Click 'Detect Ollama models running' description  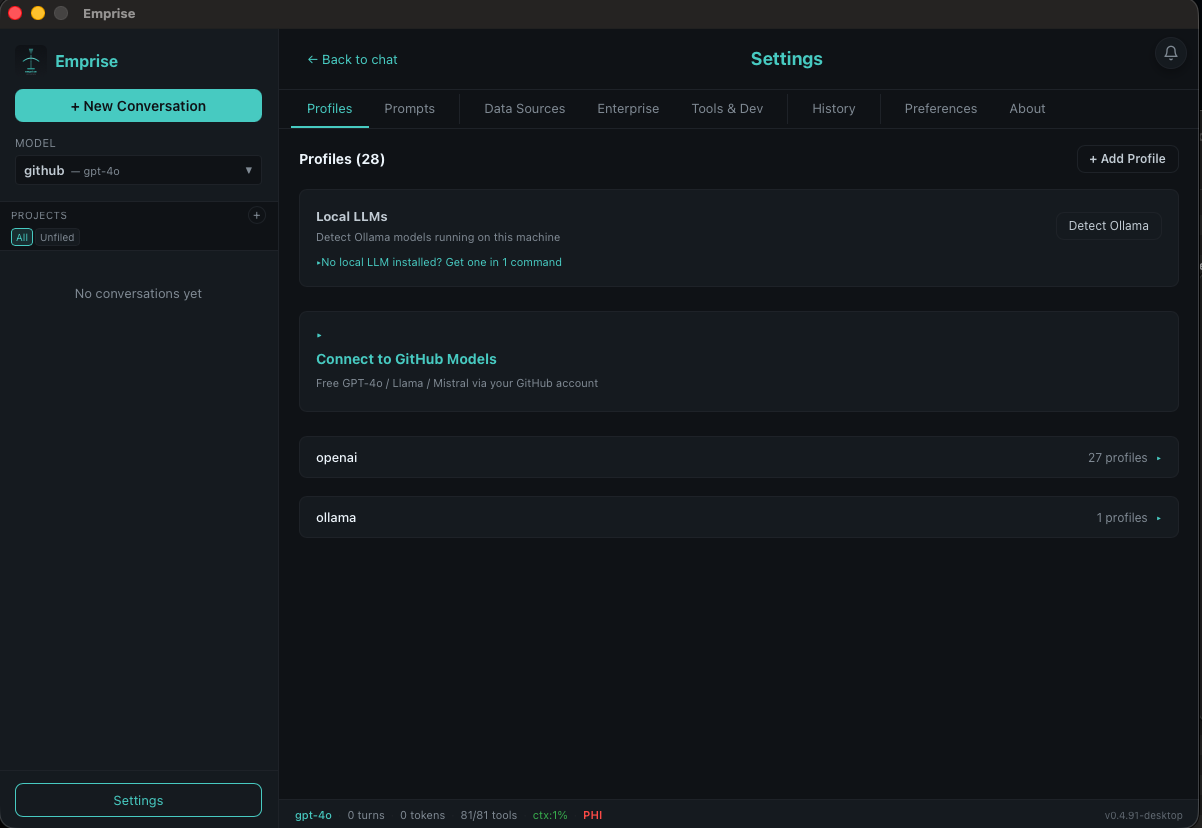click(438, 237)
